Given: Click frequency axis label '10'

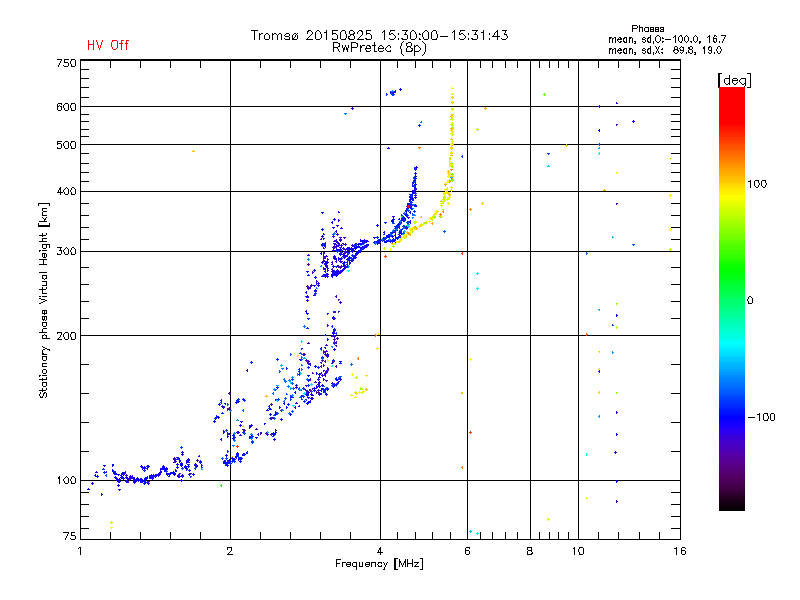Looking at the screenshot, I should pyautogui.click(x=578, y=551).
